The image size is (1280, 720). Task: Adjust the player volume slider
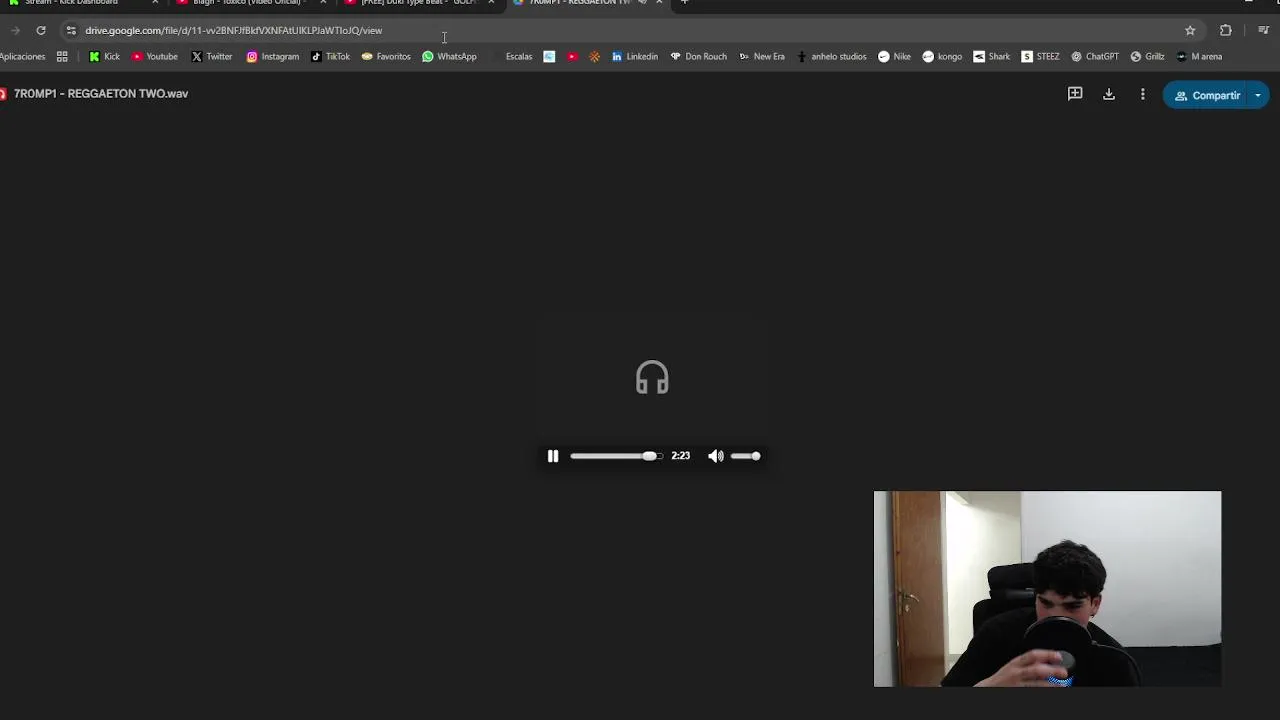(746, 456)
